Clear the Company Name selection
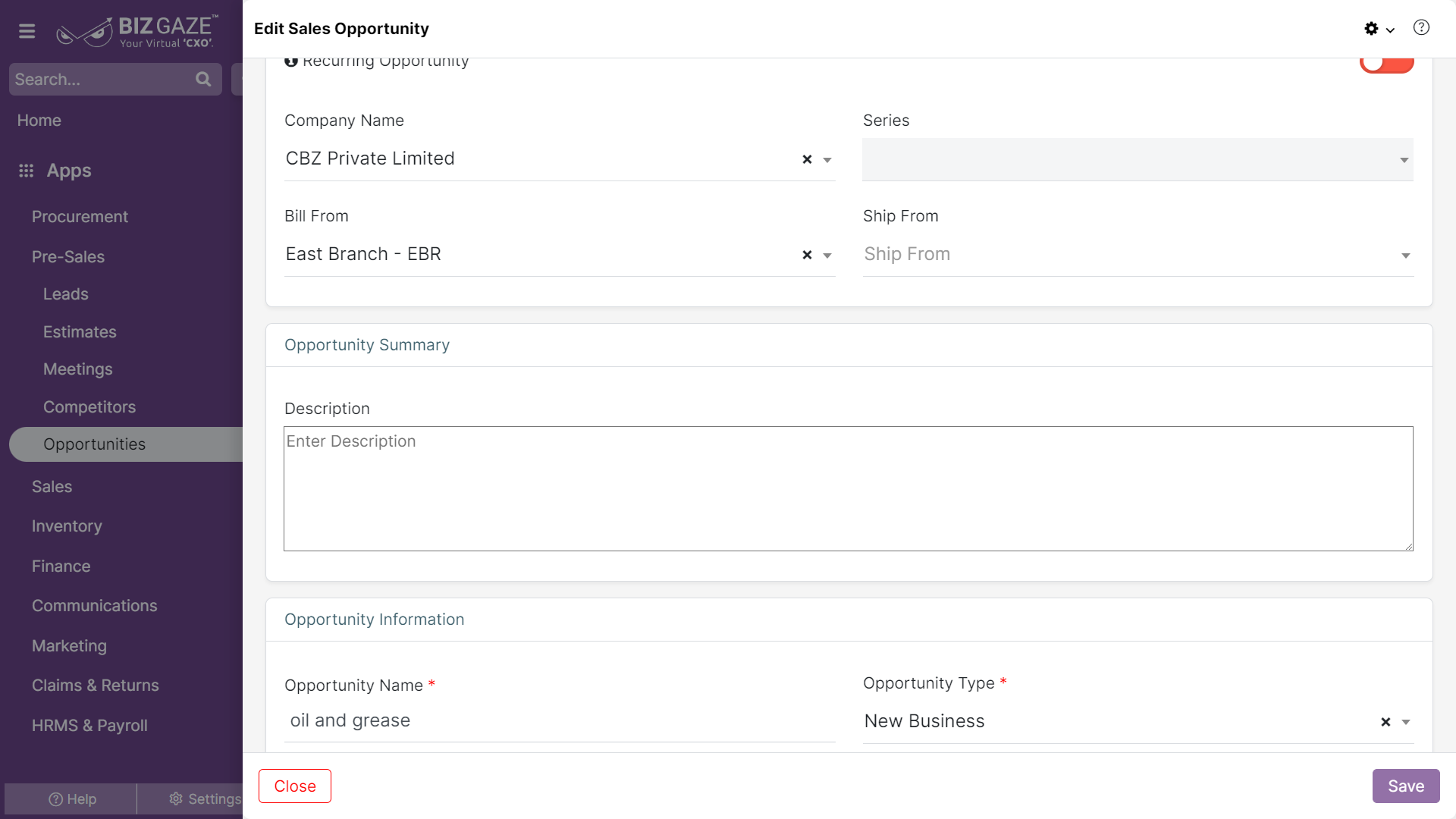This screenshot has height=819, width=1456. (807, 159)
